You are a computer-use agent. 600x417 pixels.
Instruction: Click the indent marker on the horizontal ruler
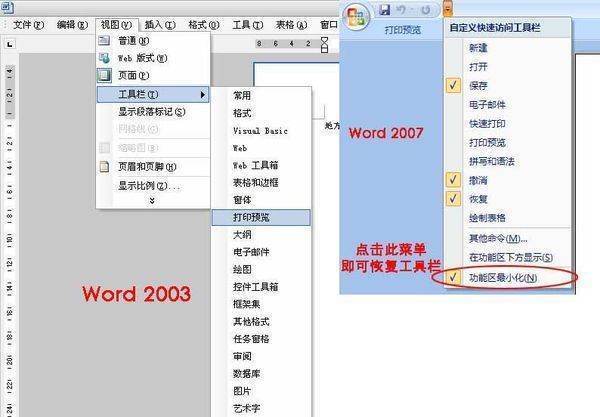[x=324, y=45]
